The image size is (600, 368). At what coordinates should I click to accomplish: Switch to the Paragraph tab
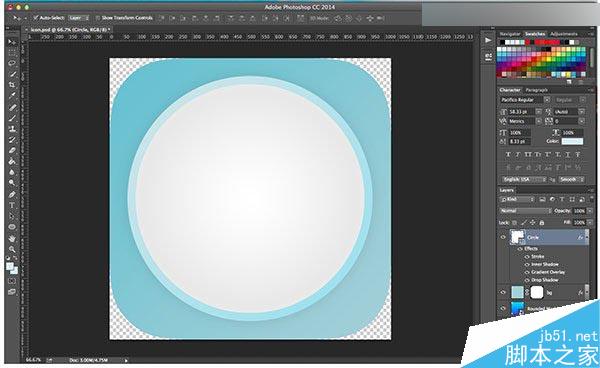536,90
